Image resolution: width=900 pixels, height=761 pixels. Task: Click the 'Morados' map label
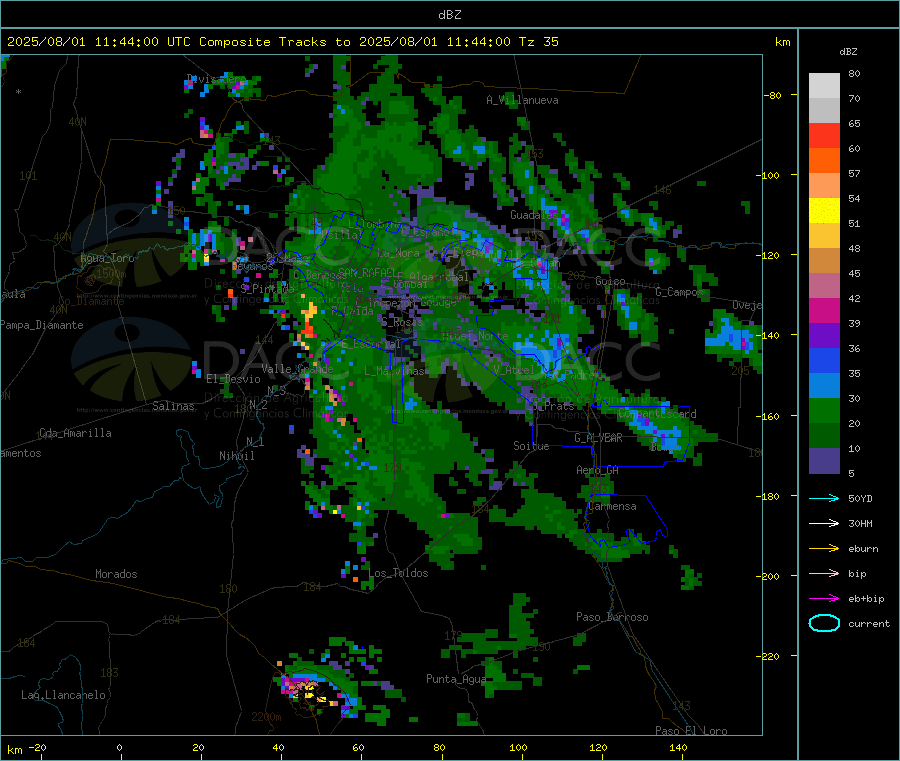click(x=116, y=574)
